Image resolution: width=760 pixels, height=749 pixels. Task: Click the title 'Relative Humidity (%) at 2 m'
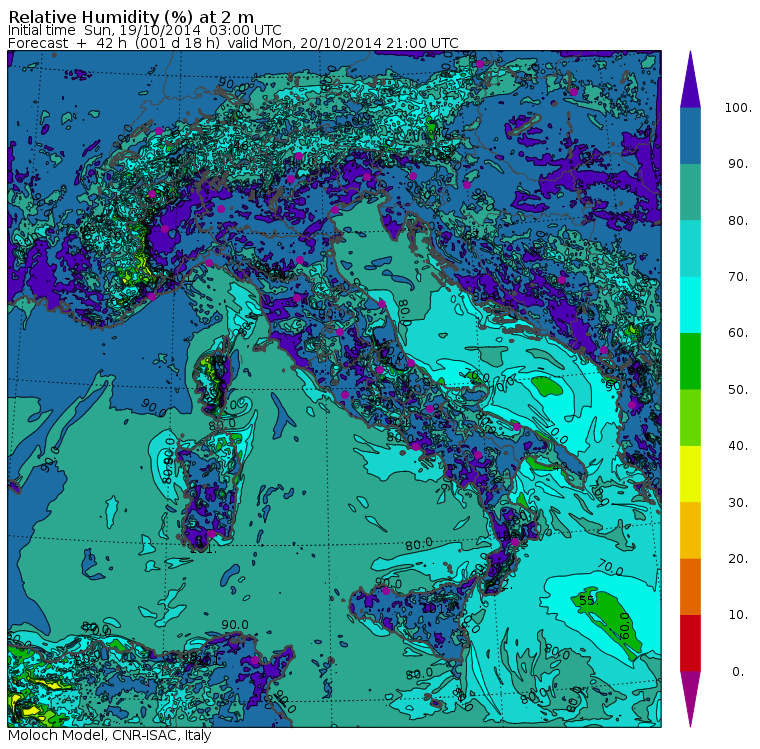(131, 17)
